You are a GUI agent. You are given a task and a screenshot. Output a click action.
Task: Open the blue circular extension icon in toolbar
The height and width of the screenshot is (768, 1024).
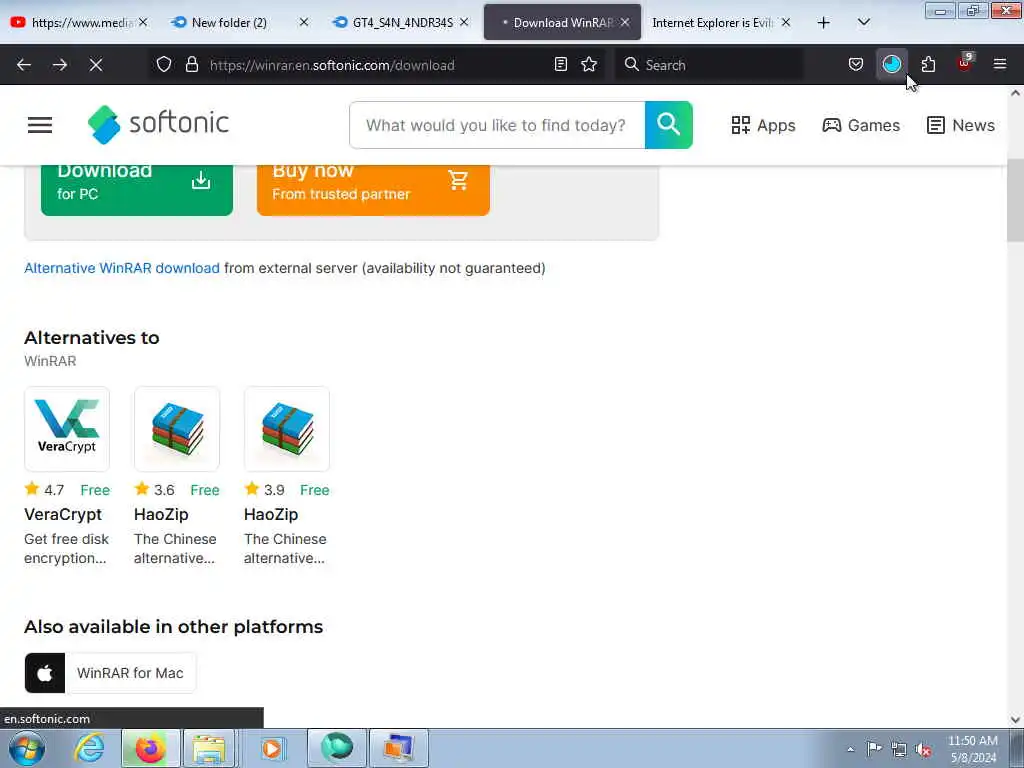click(891, 64)
